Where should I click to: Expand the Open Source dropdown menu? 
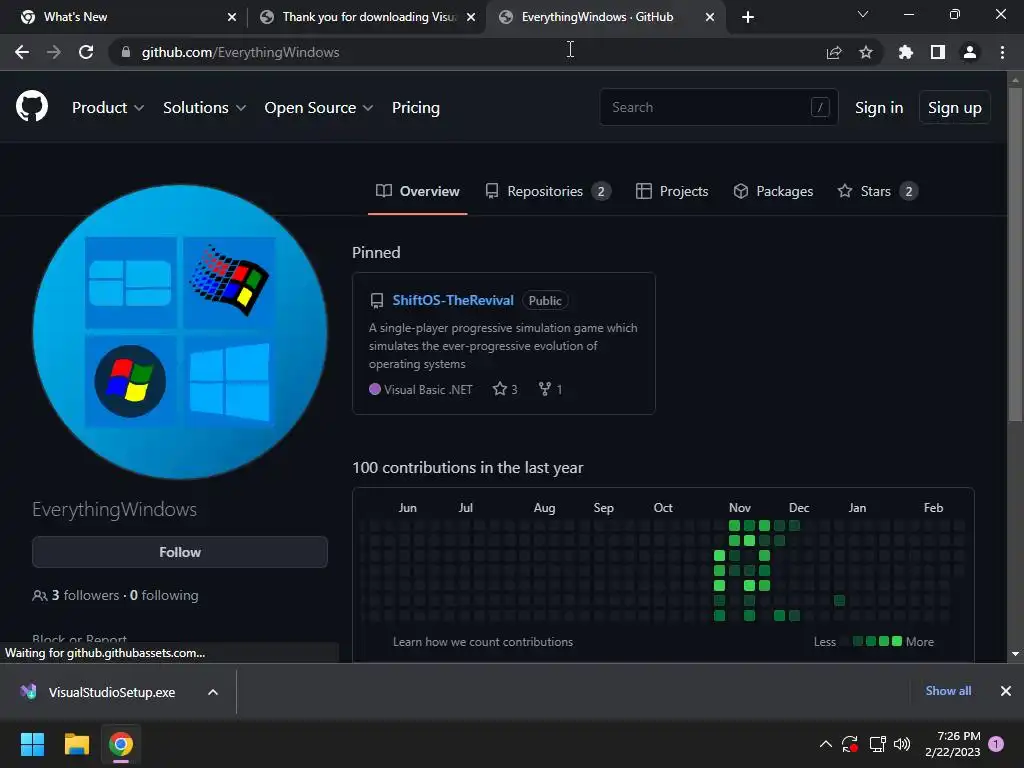[x=319, y=107]
